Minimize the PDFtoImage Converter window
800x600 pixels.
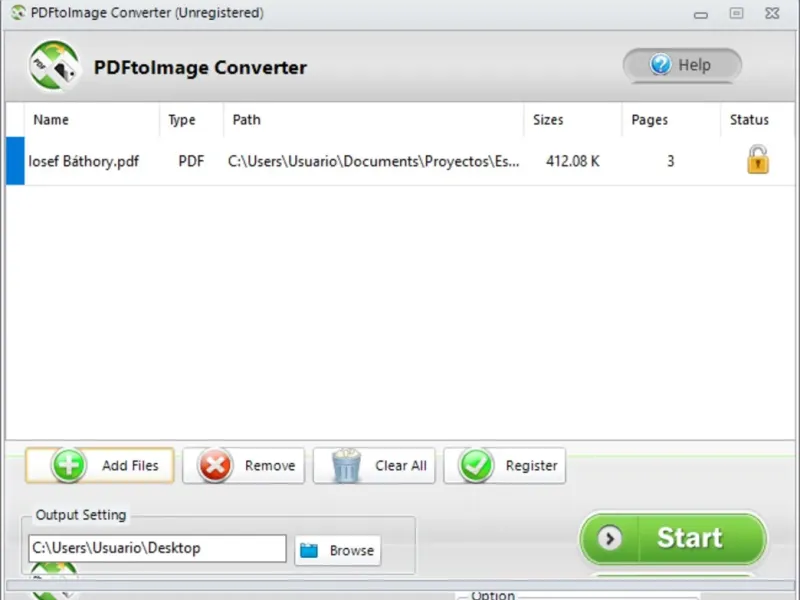tap(701, 14)
